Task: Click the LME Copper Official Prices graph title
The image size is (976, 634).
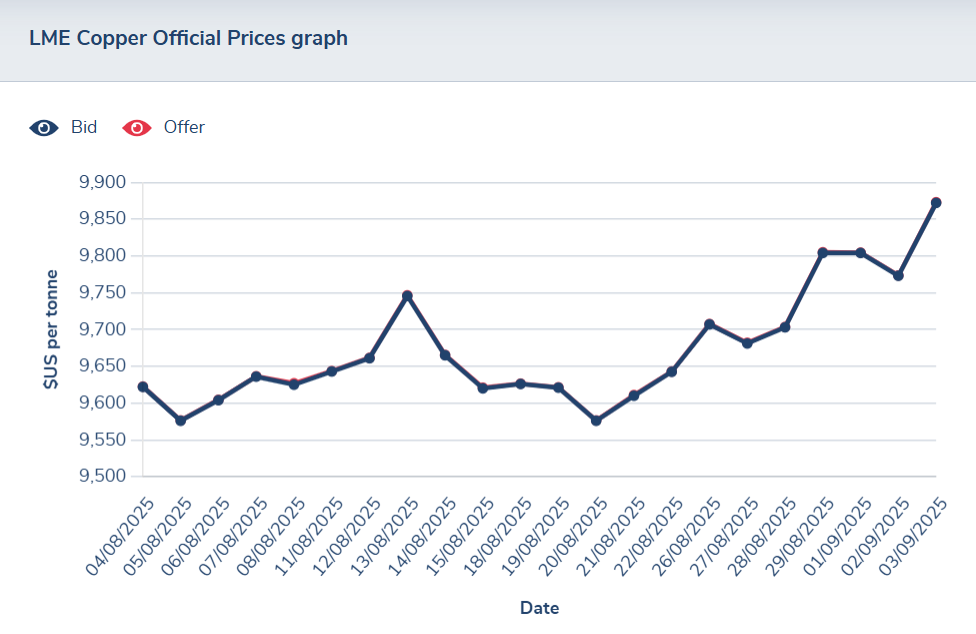Action: point(189,39)
